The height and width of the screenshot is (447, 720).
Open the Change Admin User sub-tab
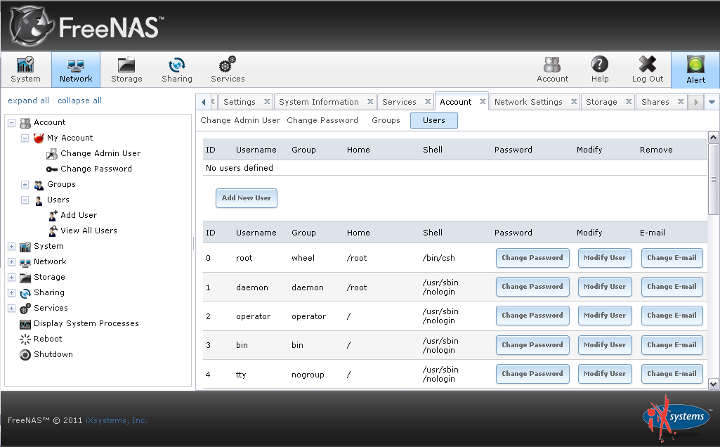click(240, 120)
